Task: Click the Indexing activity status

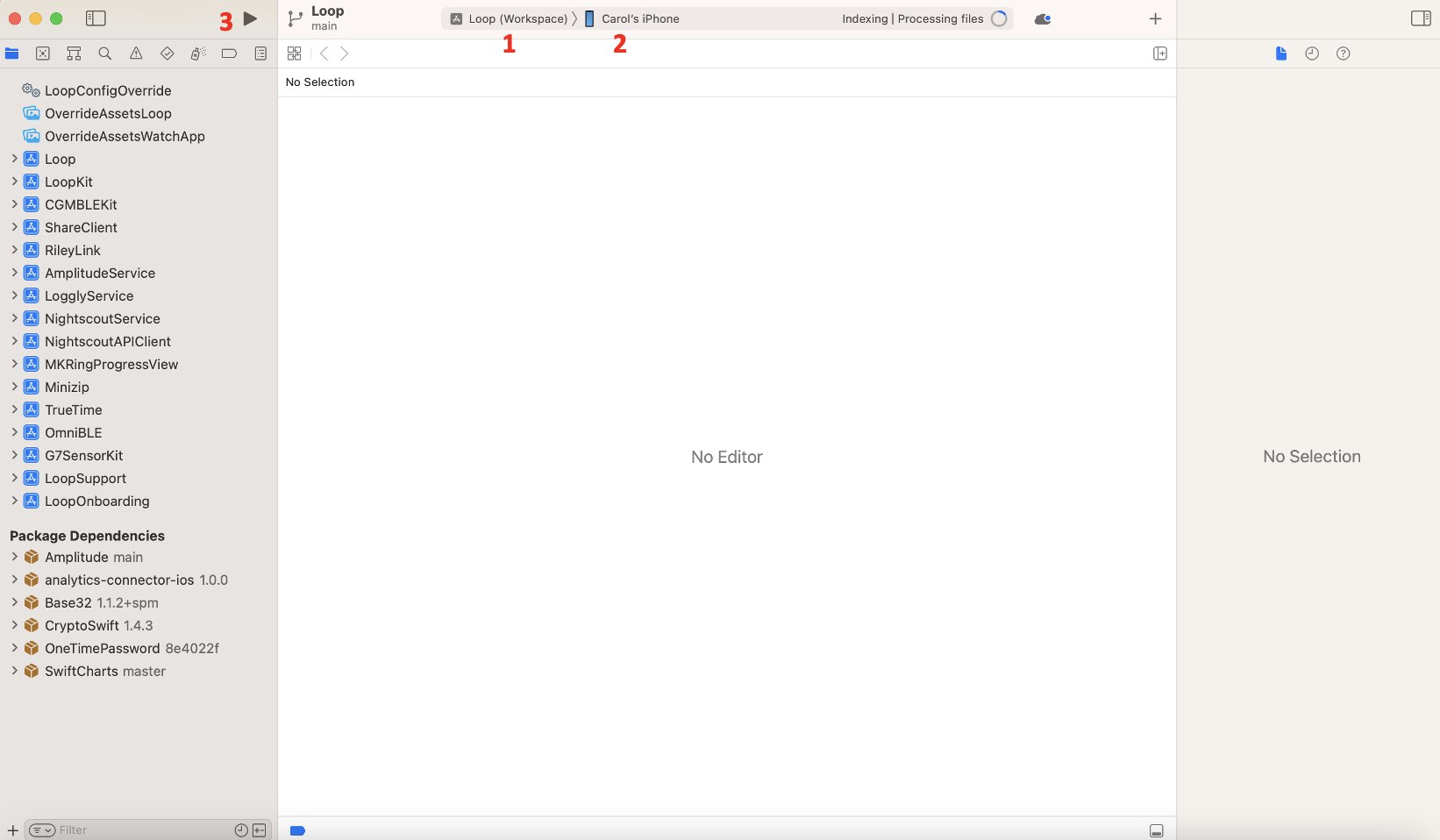Action: pos(913,18)
